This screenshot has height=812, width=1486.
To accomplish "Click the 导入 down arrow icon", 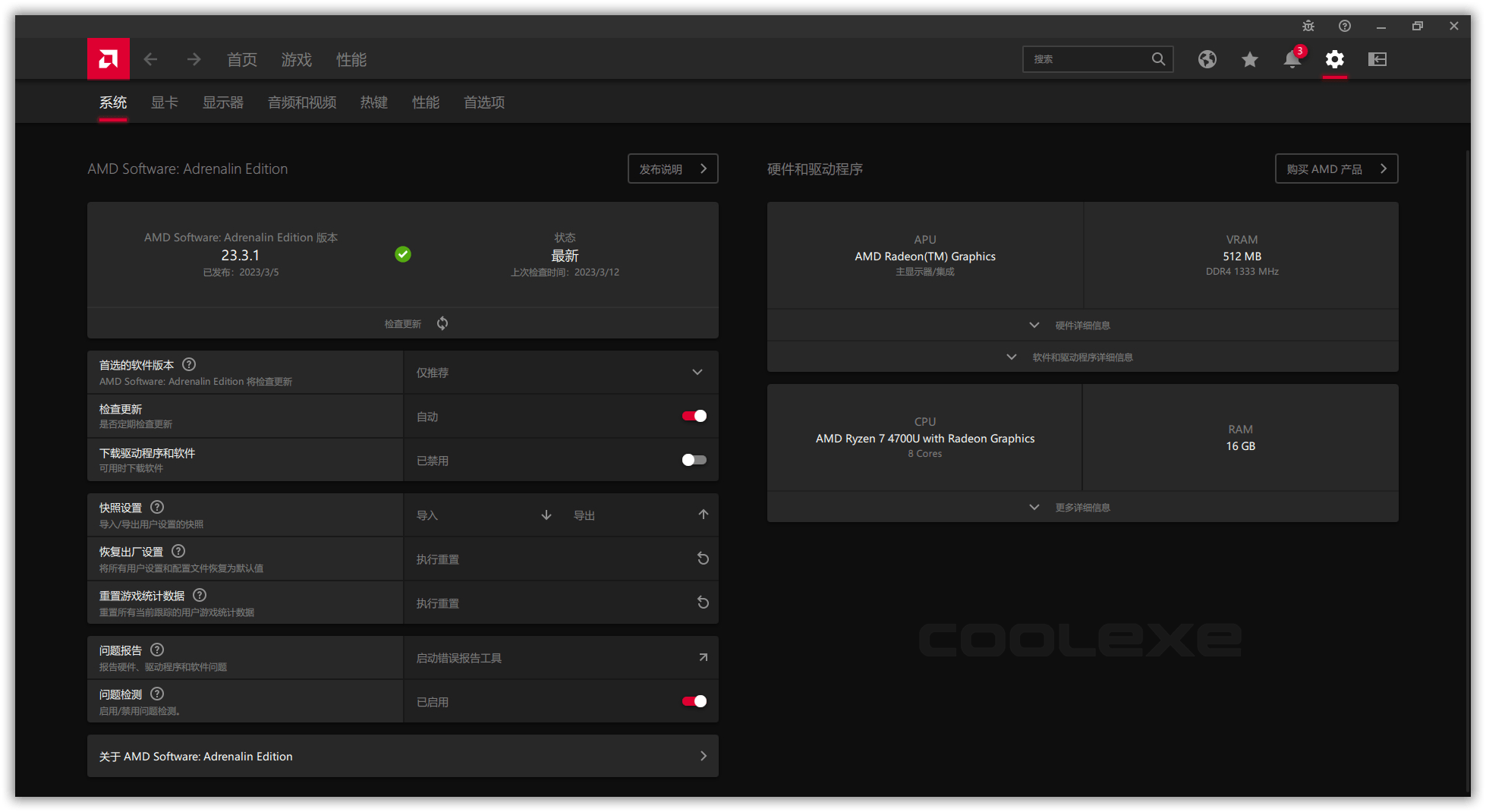I will click(x=546, y=515).
